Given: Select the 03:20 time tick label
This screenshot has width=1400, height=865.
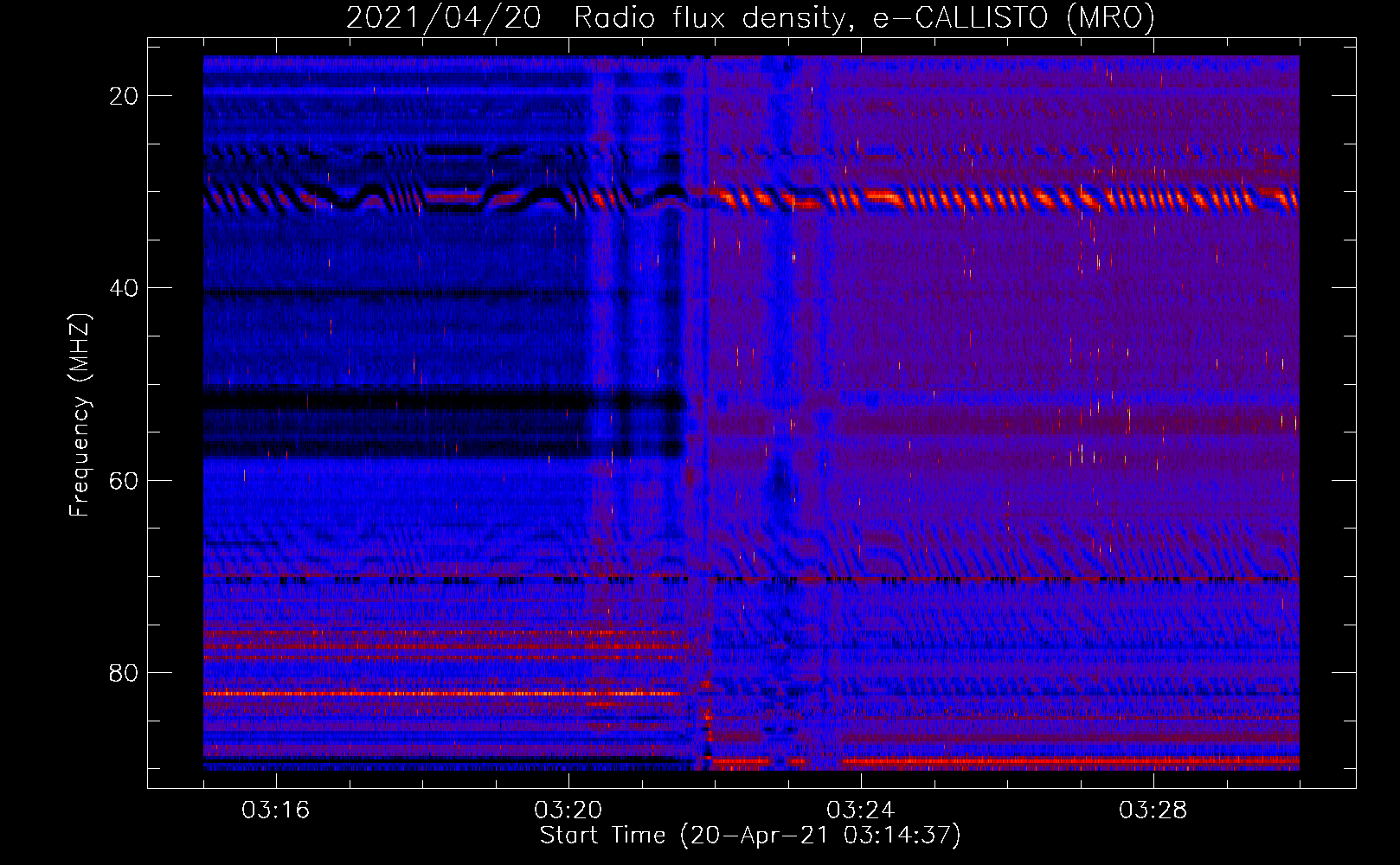Looking at the screenshot, I should tap(568, 810).
